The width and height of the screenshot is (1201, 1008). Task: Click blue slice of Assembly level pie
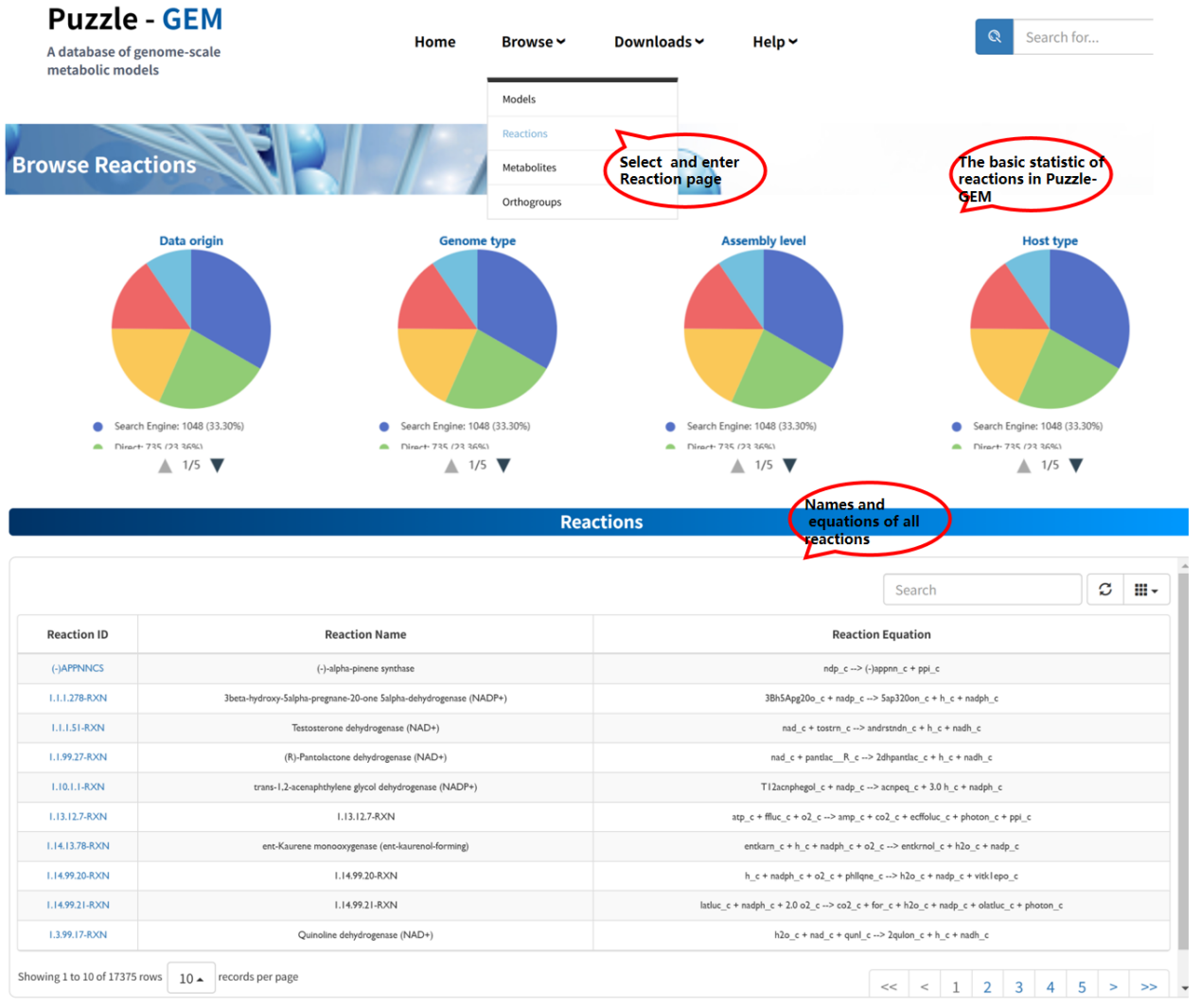coord(806,303)
